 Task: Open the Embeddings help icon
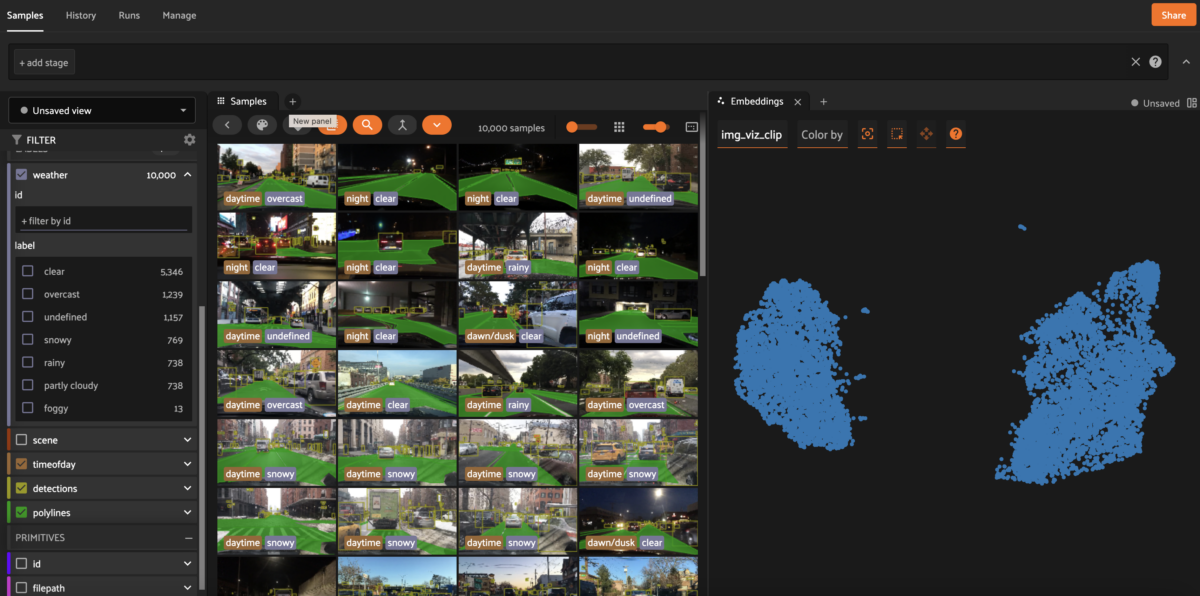coord(956,133)
